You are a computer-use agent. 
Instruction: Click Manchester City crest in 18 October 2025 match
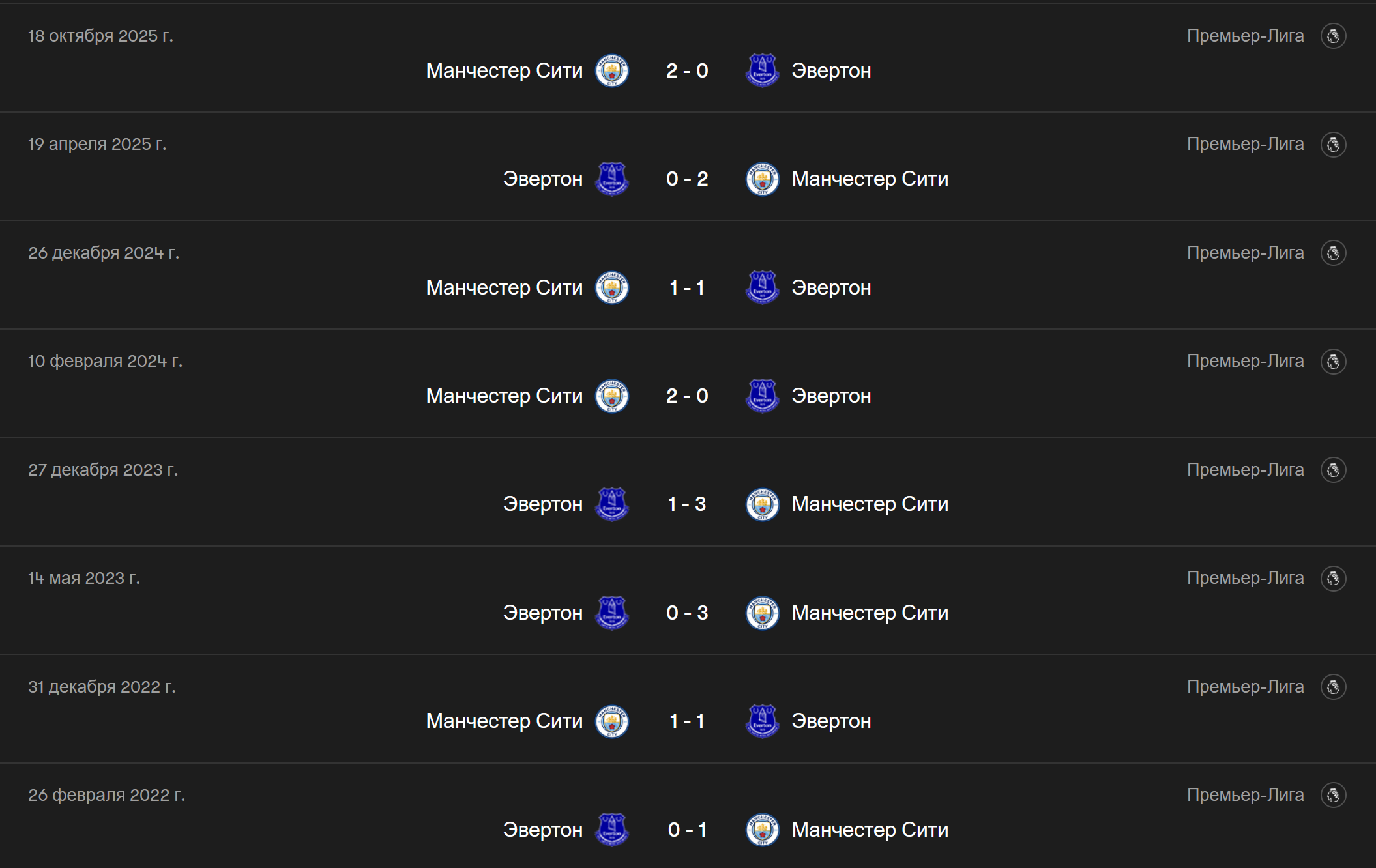[x=611, y=70]
